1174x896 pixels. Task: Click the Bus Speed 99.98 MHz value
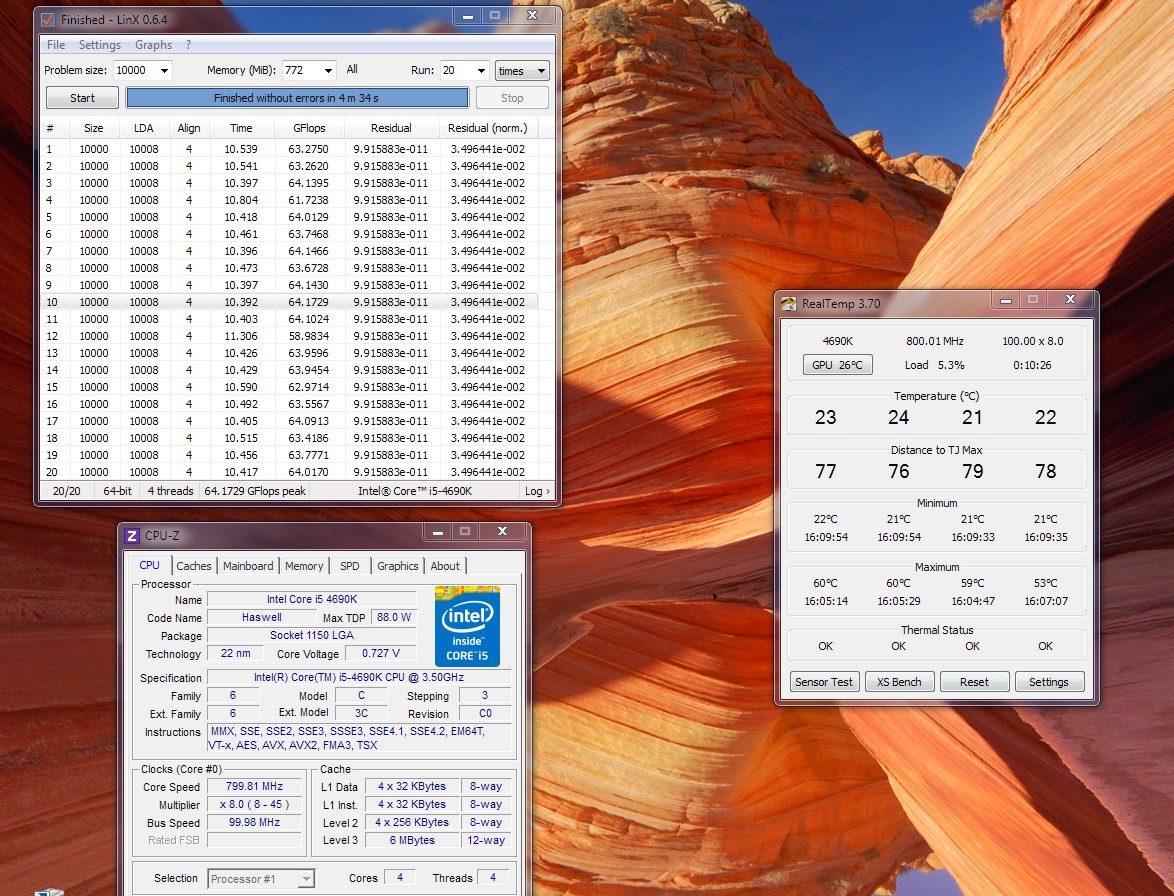[255, 822]
